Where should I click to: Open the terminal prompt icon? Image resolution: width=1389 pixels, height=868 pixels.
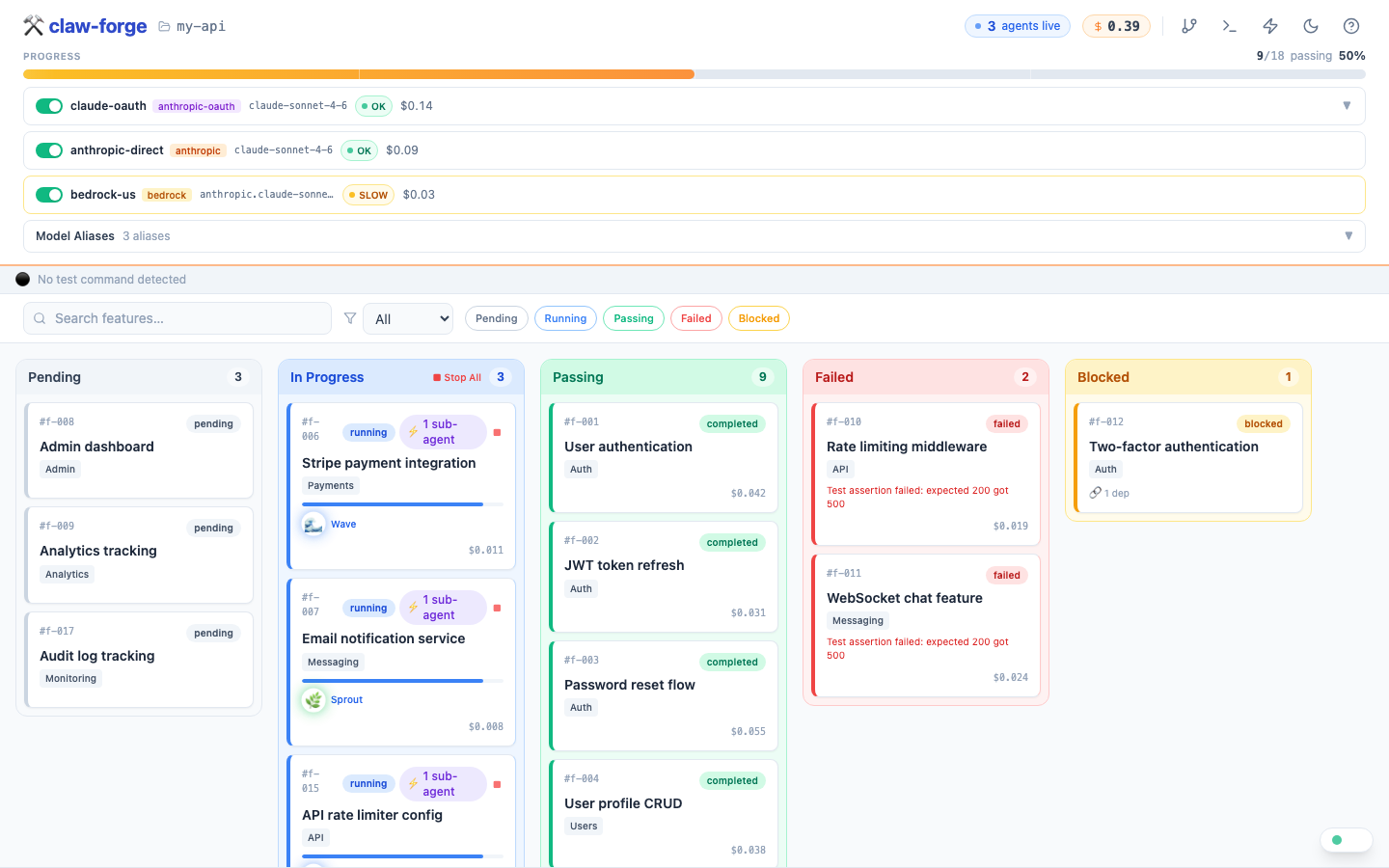pos(1230,26)
